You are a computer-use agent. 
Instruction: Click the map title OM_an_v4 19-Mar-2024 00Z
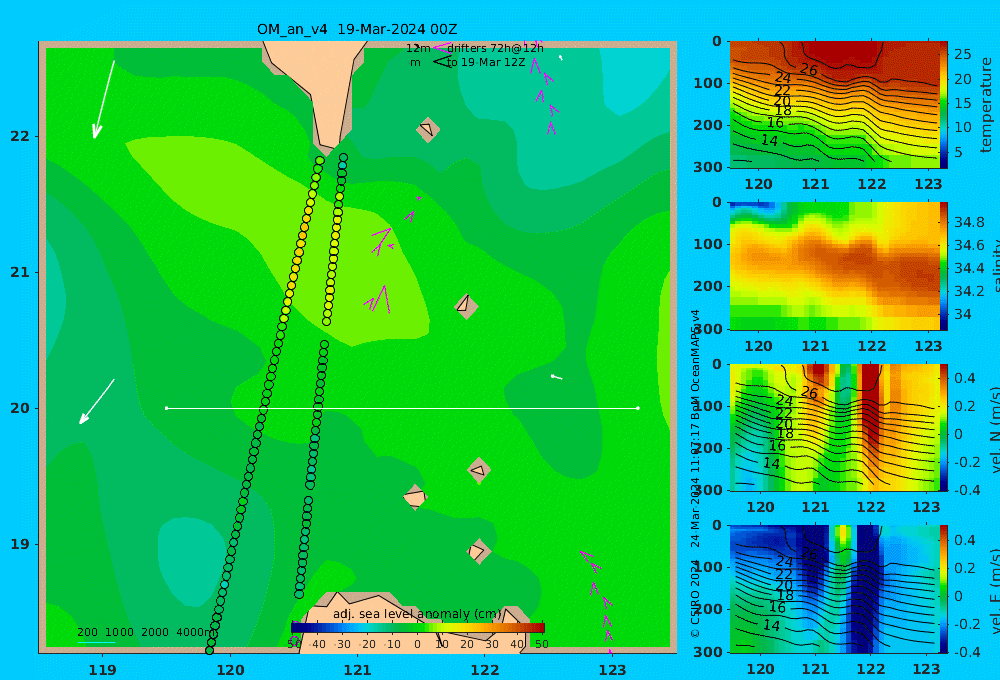pyautogui.click(x=357, y=29)
